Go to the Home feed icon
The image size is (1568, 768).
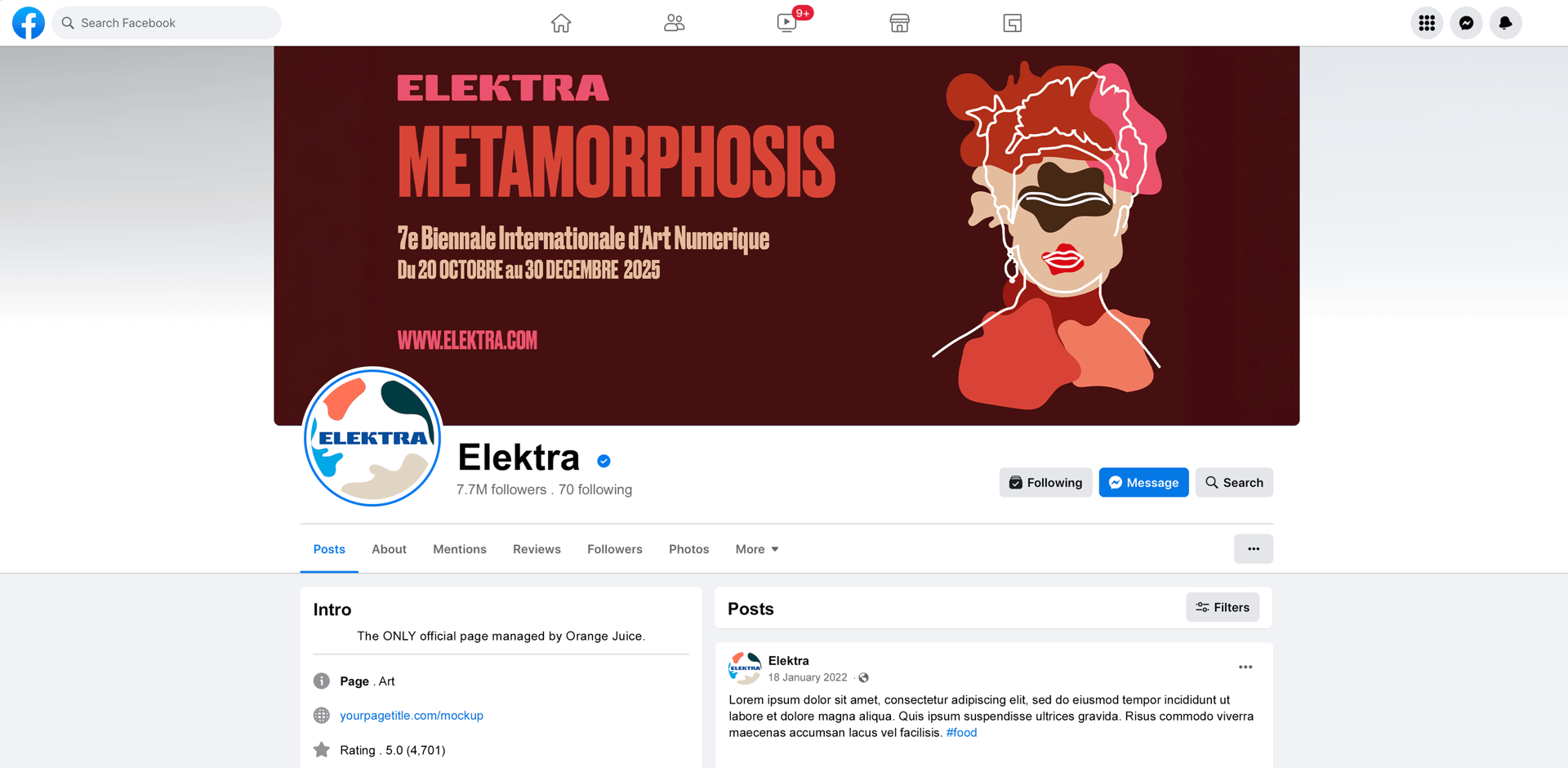[x=561, y=23]
